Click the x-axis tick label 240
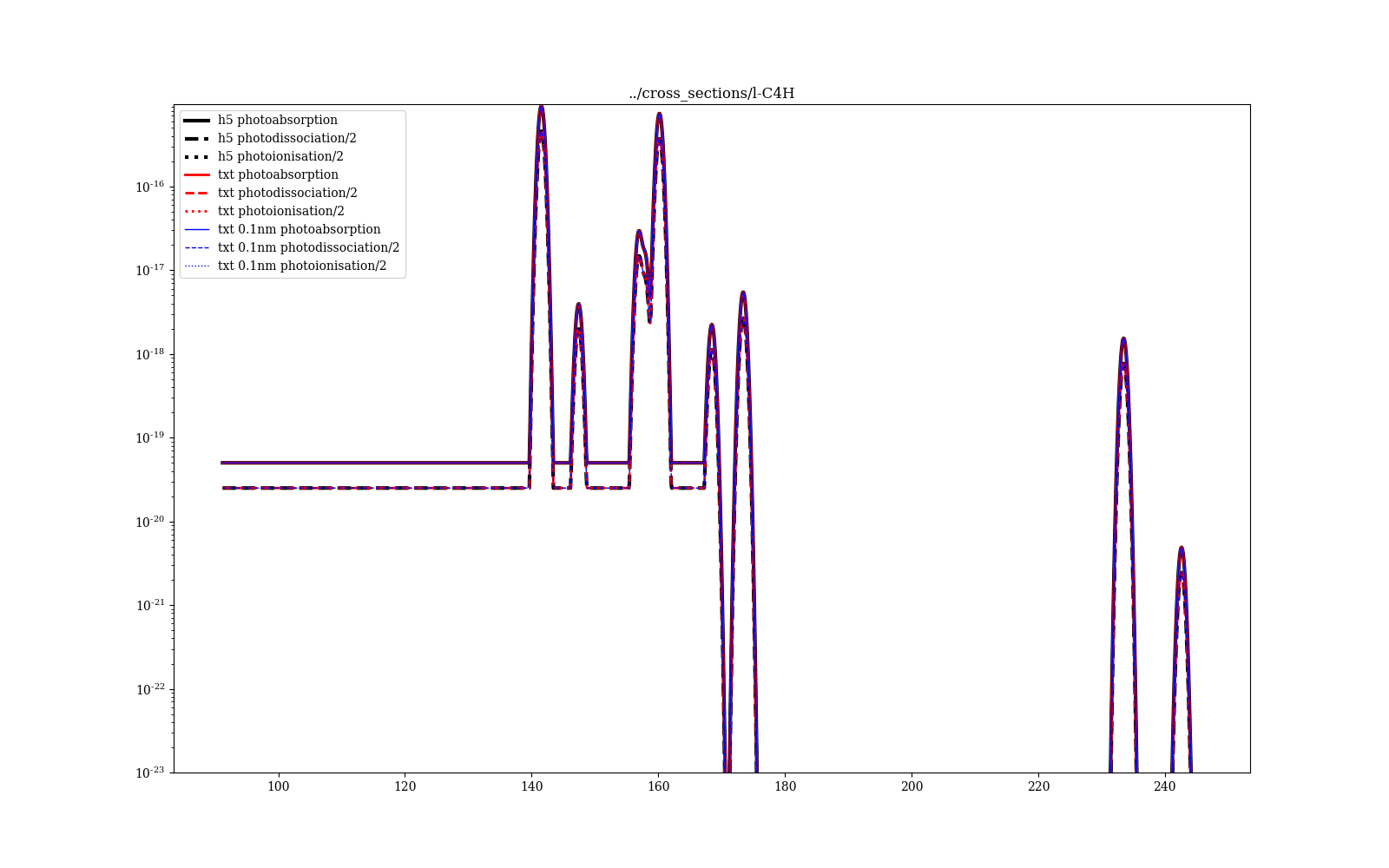 pos(1165,786)
